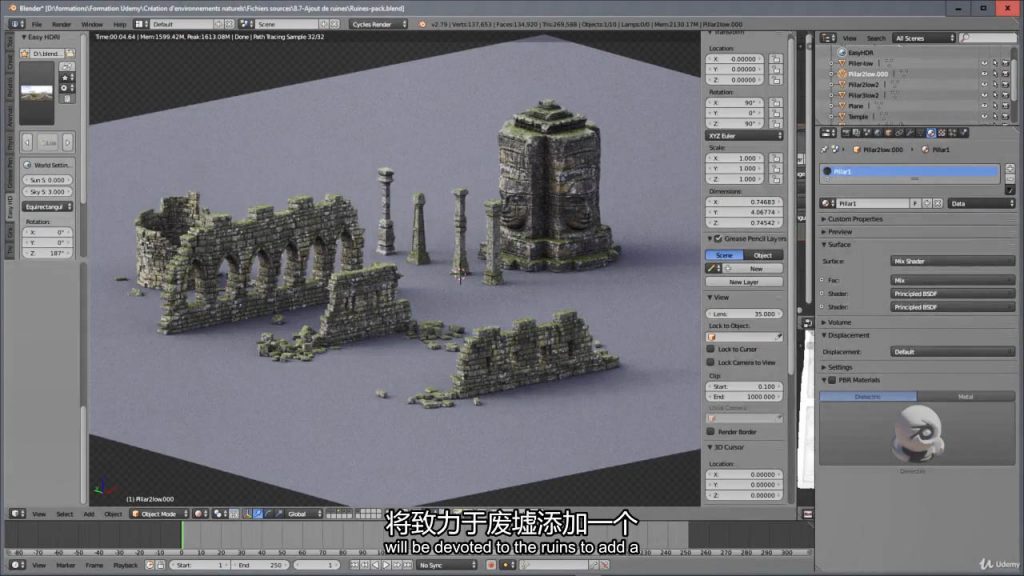Open the File menu
The image size is (1024, 576).
click(x=37, y=24)
